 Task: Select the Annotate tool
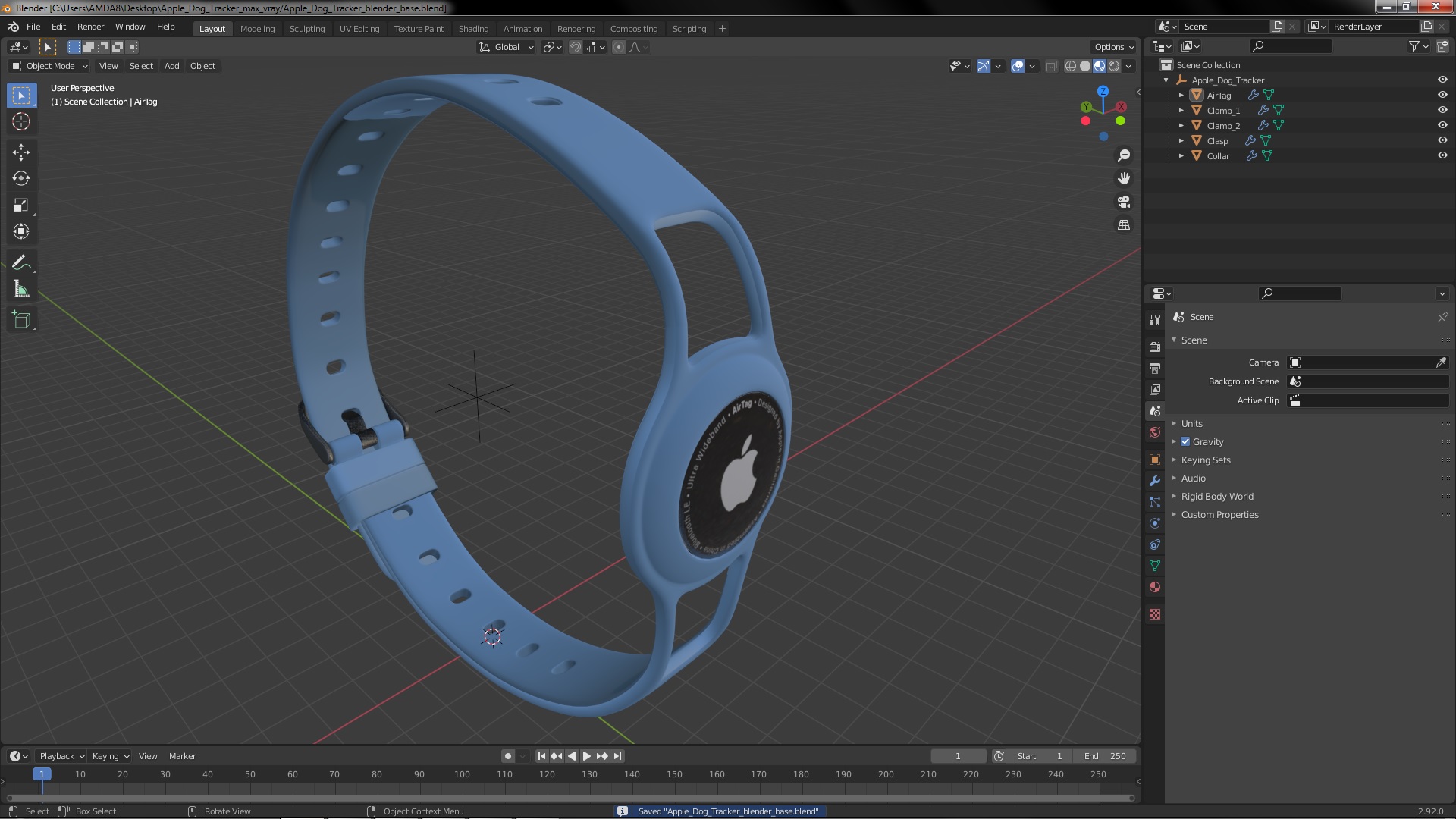pos(21,263)
